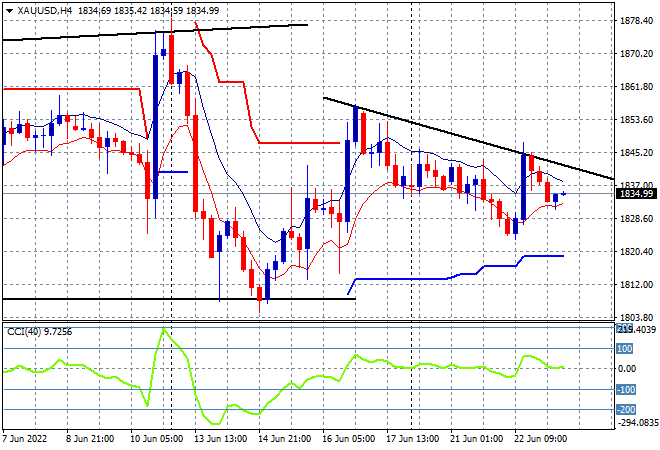
Task: Click the 17 Jun 13:00 time label
Action: tap(412, 439)
